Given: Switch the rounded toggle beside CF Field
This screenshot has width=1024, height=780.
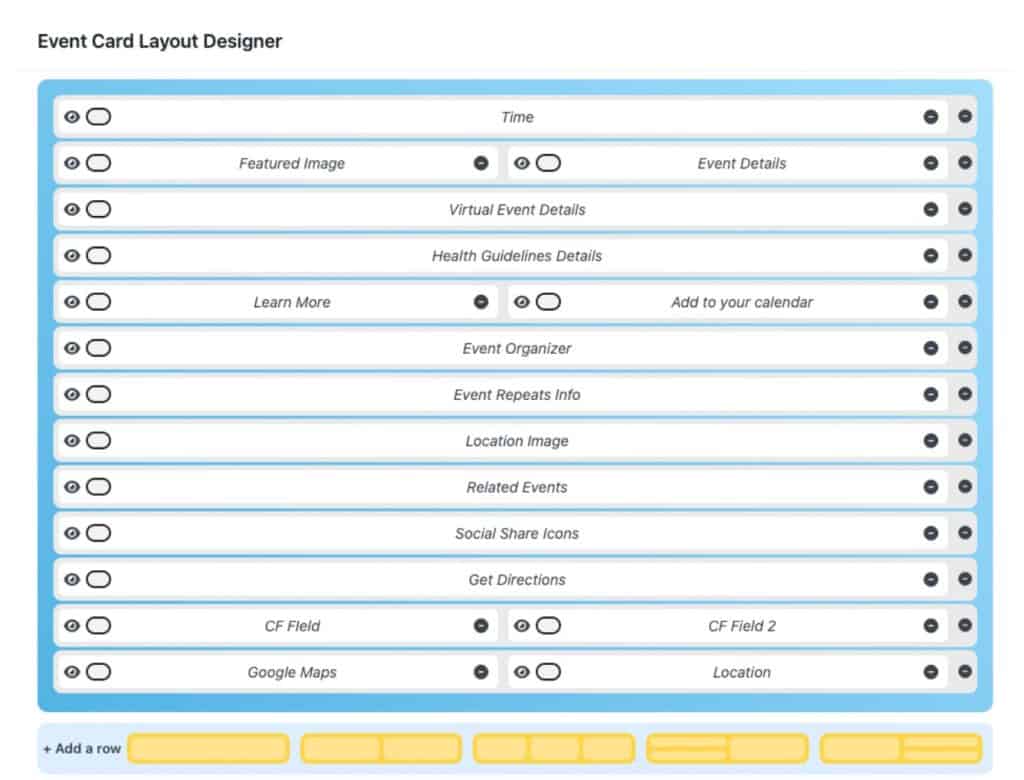Looking at the screenshot, I should tap(99, 626).
